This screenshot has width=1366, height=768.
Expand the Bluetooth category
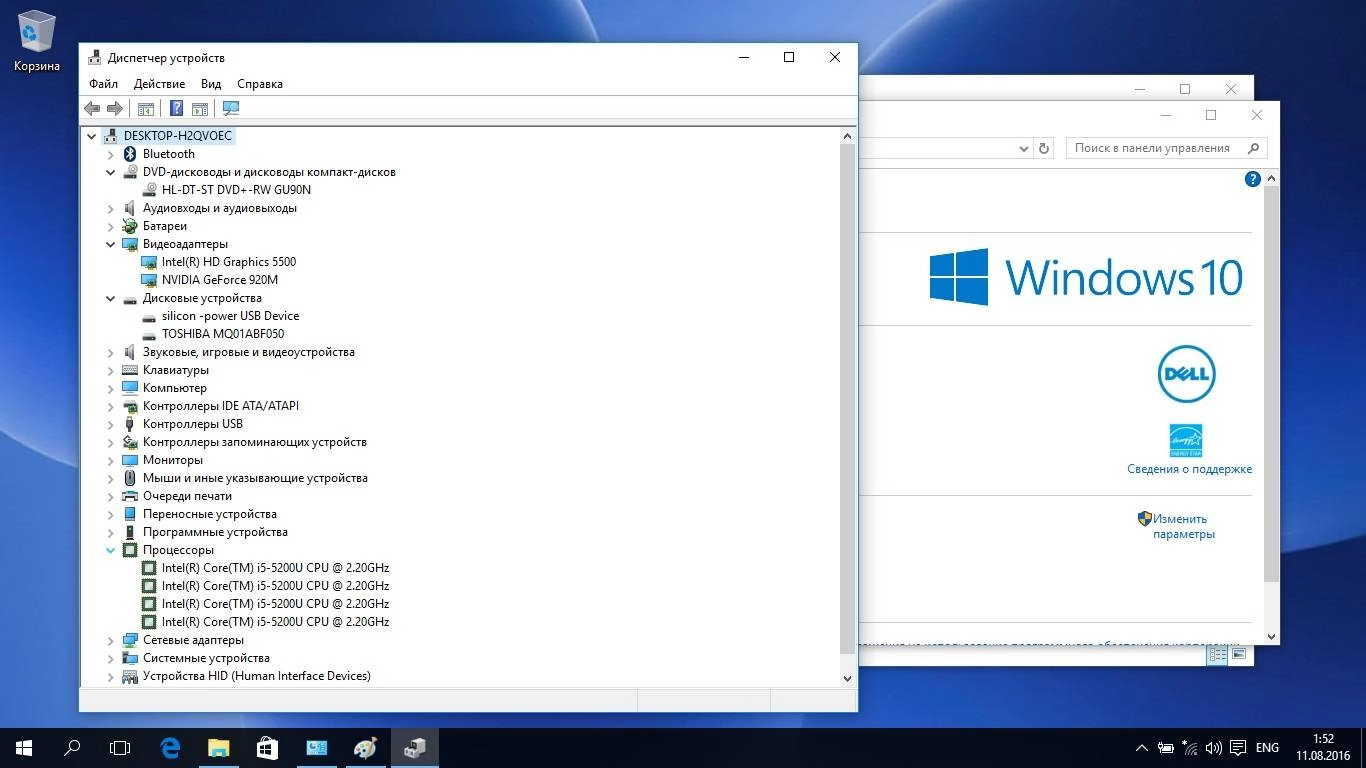pos(111,154)
